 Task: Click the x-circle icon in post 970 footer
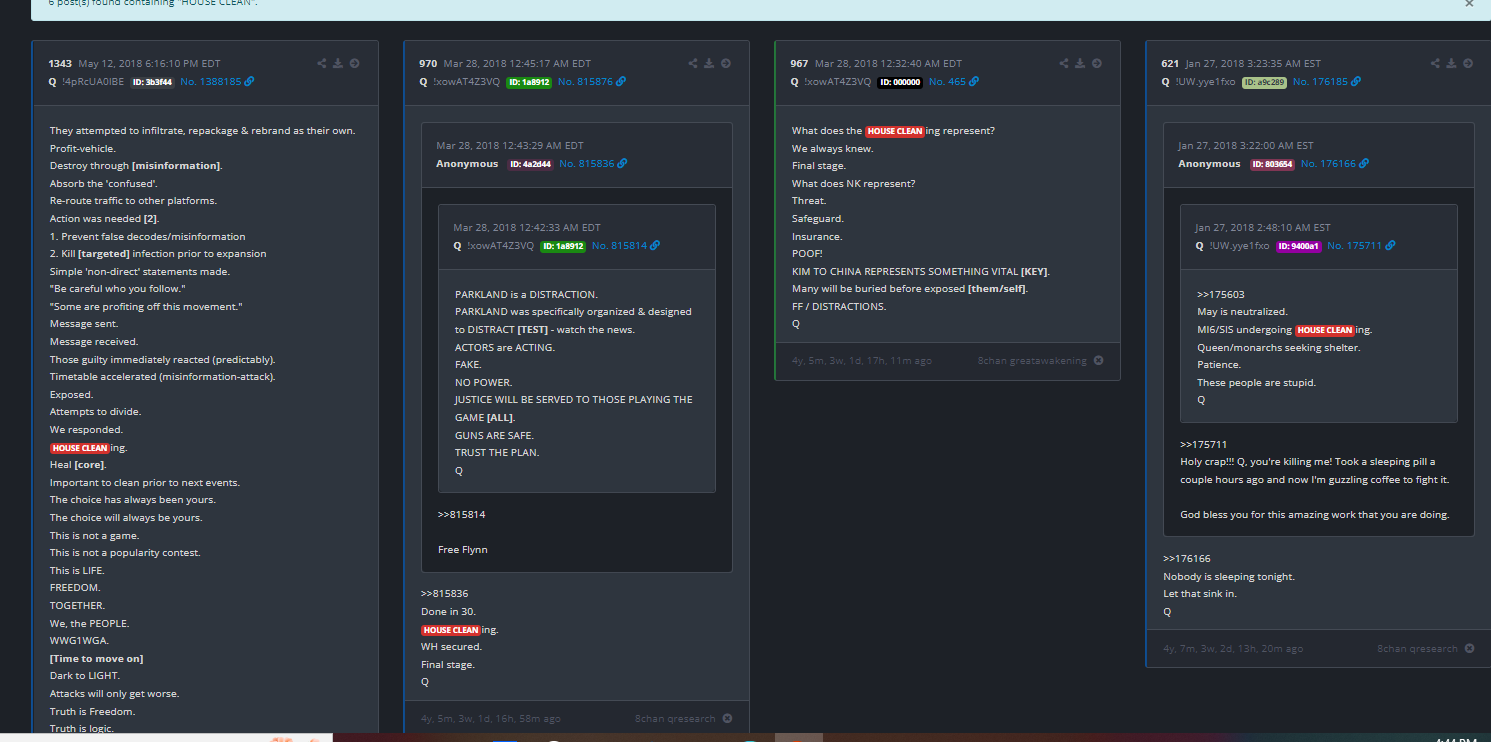click(727, 718)
